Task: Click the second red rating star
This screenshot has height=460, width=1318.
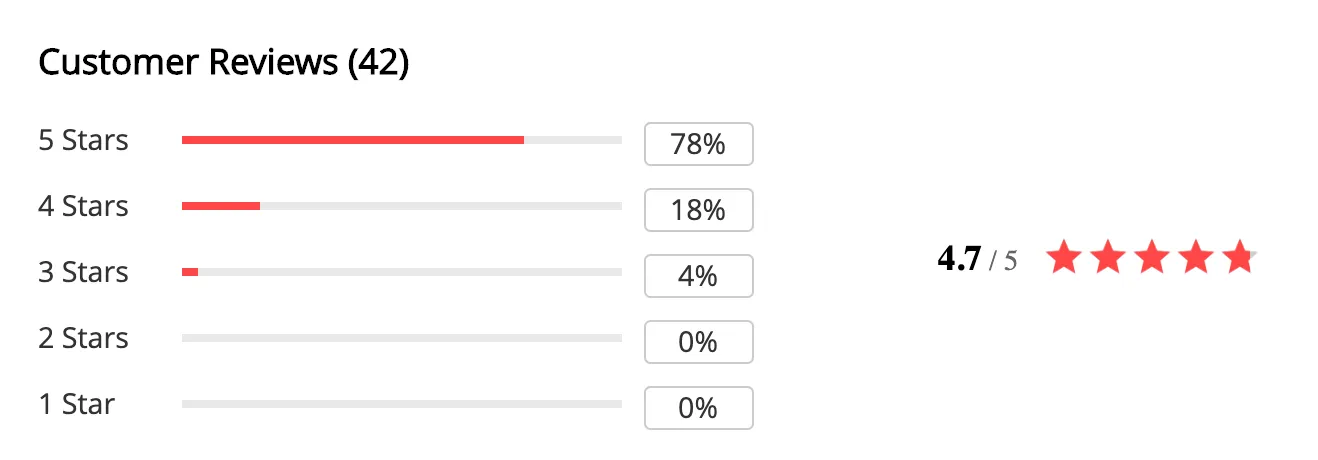Action: (1108, 258)
